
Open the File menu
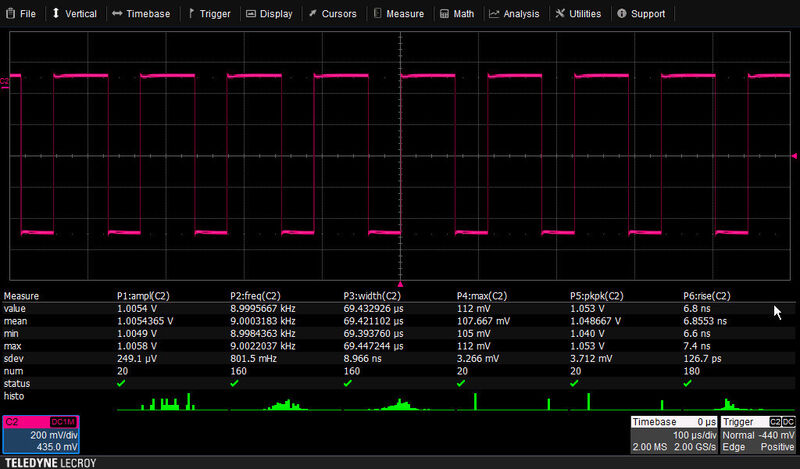pos(21,14)
